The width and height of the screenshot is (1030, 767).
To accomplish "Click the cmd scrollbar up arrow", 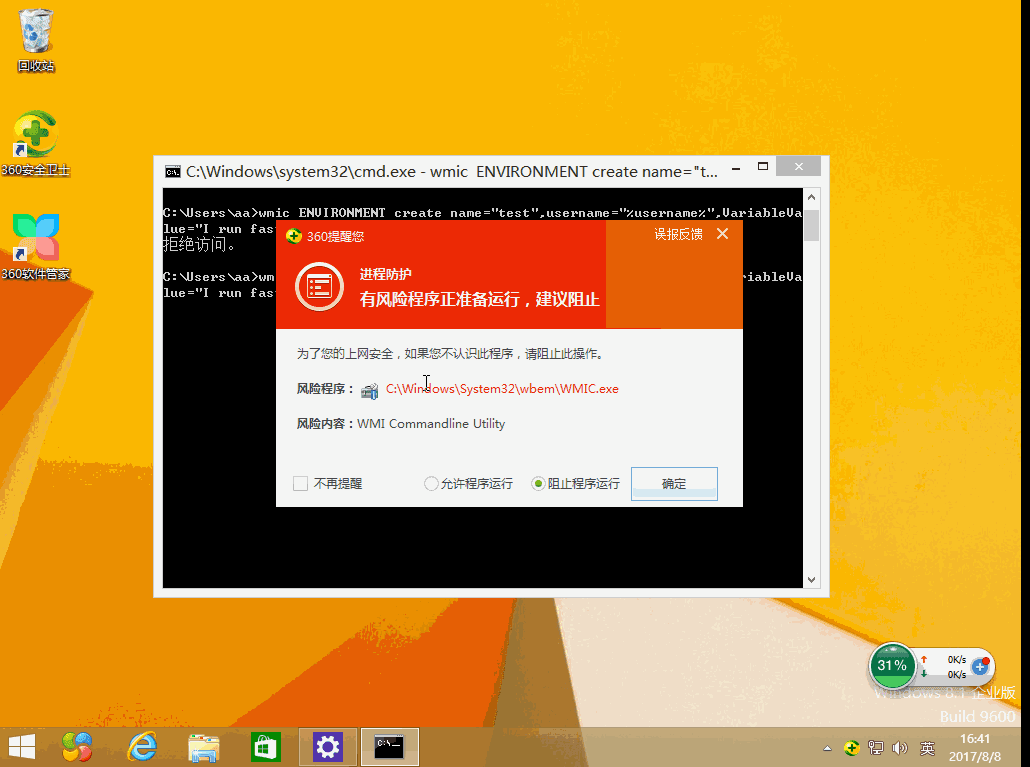I will coord(811,197).
